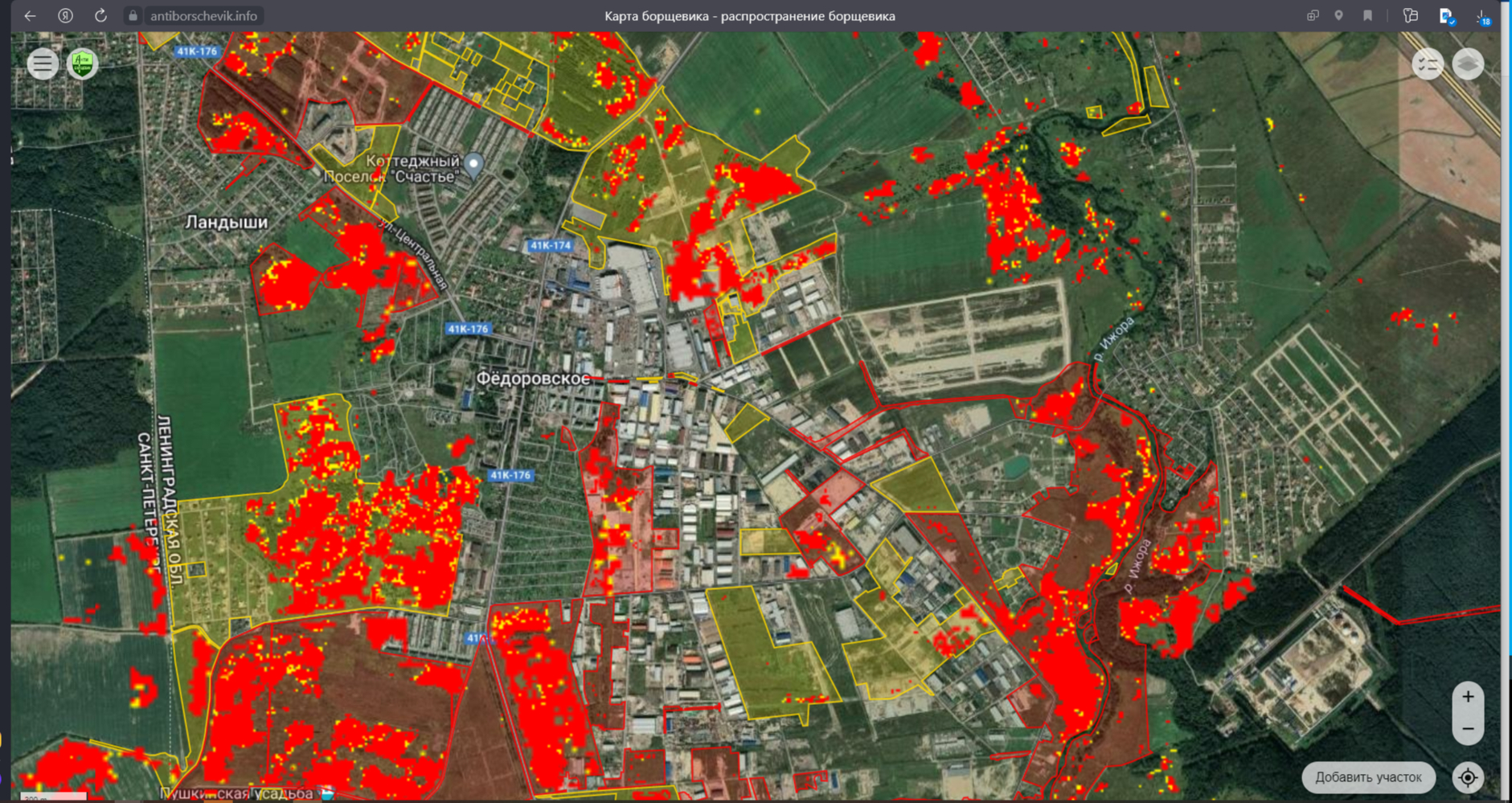Viewport: 1512px width, 803px height.
Task: Bookmark the page with the bookmark icon
Action: tap(1367, 15)
